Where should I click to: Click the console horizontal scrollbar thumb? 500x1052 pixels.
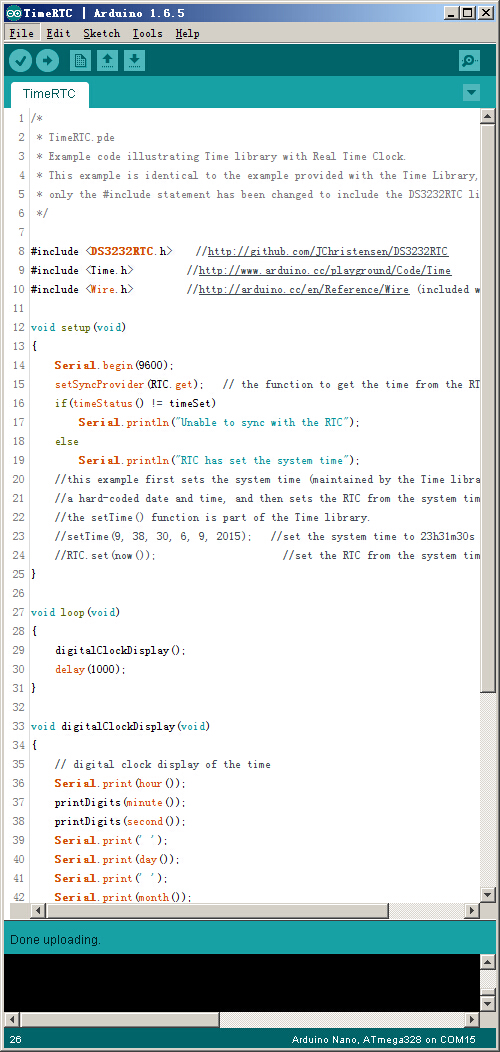pos(120,1020)
